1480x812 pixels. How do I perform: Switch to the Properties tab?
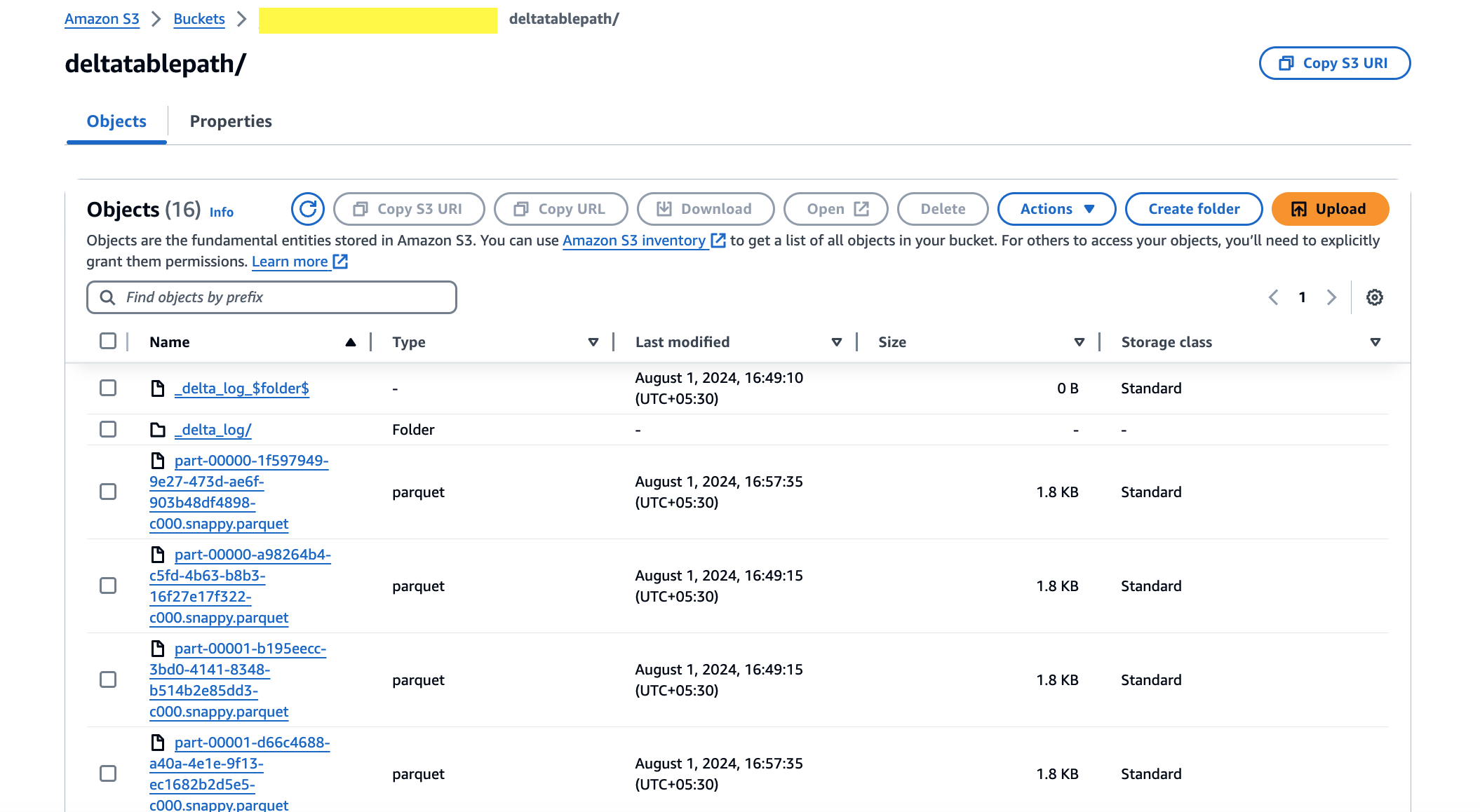[231, 121]
